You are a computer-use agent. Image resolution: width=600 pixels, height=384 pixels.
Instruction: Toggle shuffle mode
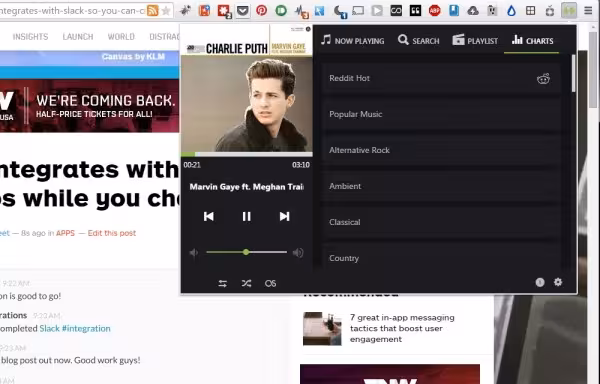click(246, 283)
